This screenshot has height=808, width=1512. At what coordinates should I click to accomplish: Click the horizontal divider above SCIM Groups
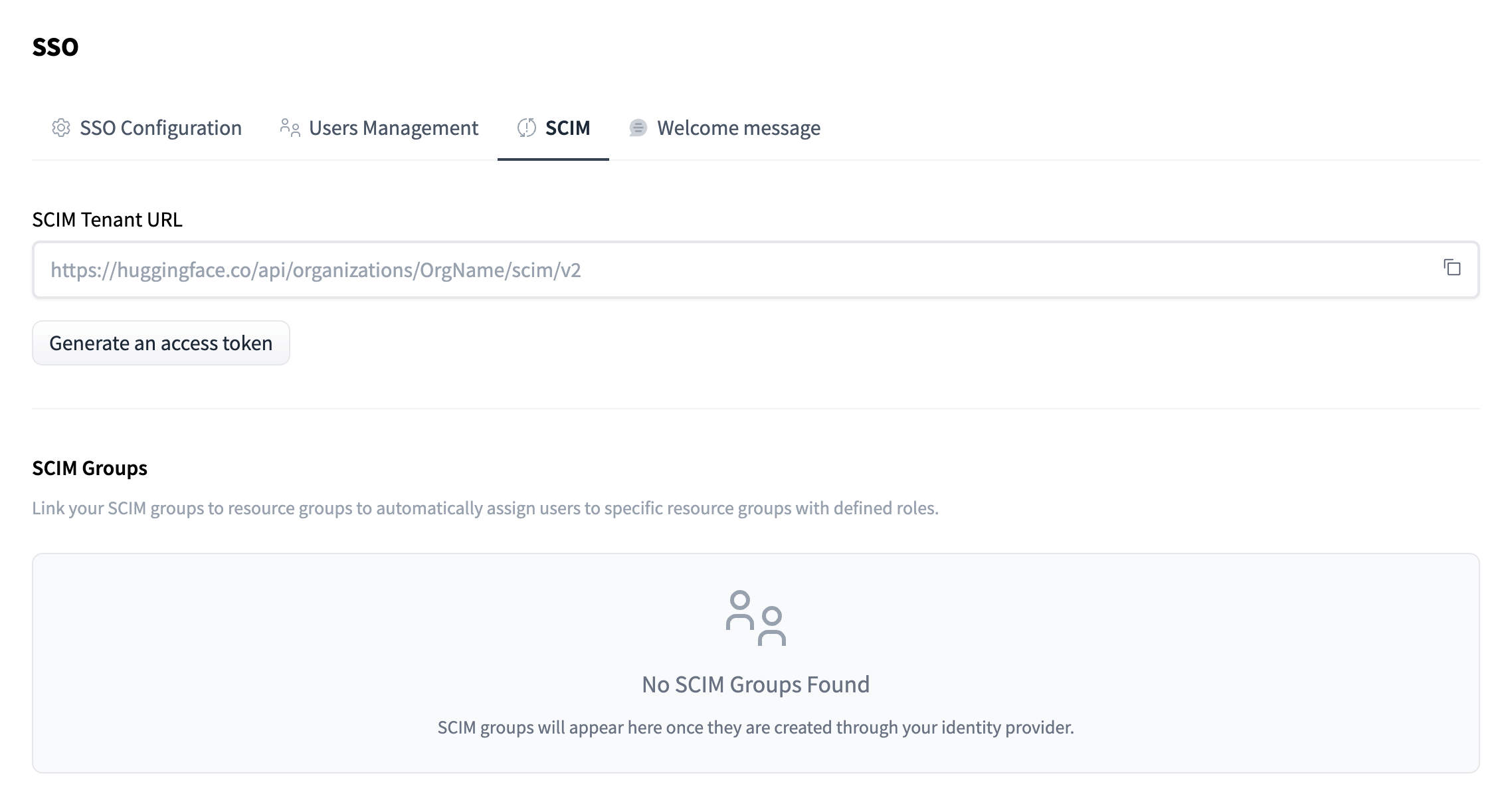tap(755, 408)
